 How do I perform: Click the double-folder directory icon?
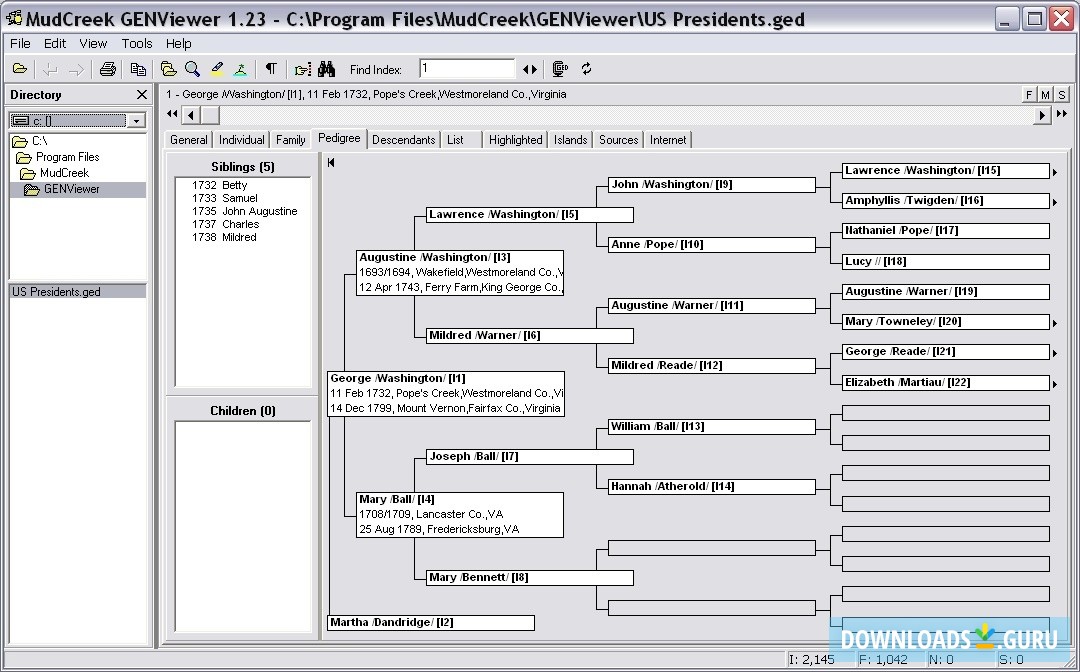[169, 69]
